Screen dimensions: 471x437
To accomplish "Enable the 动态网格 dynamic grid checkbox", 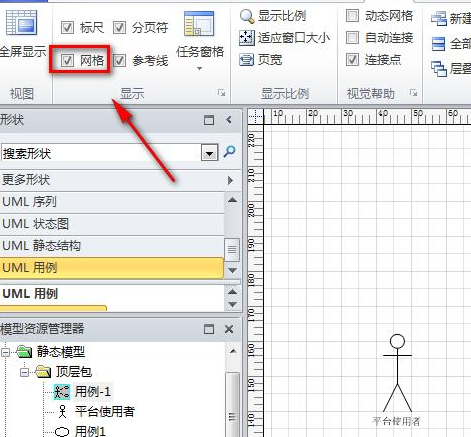I will pos(352,16).
